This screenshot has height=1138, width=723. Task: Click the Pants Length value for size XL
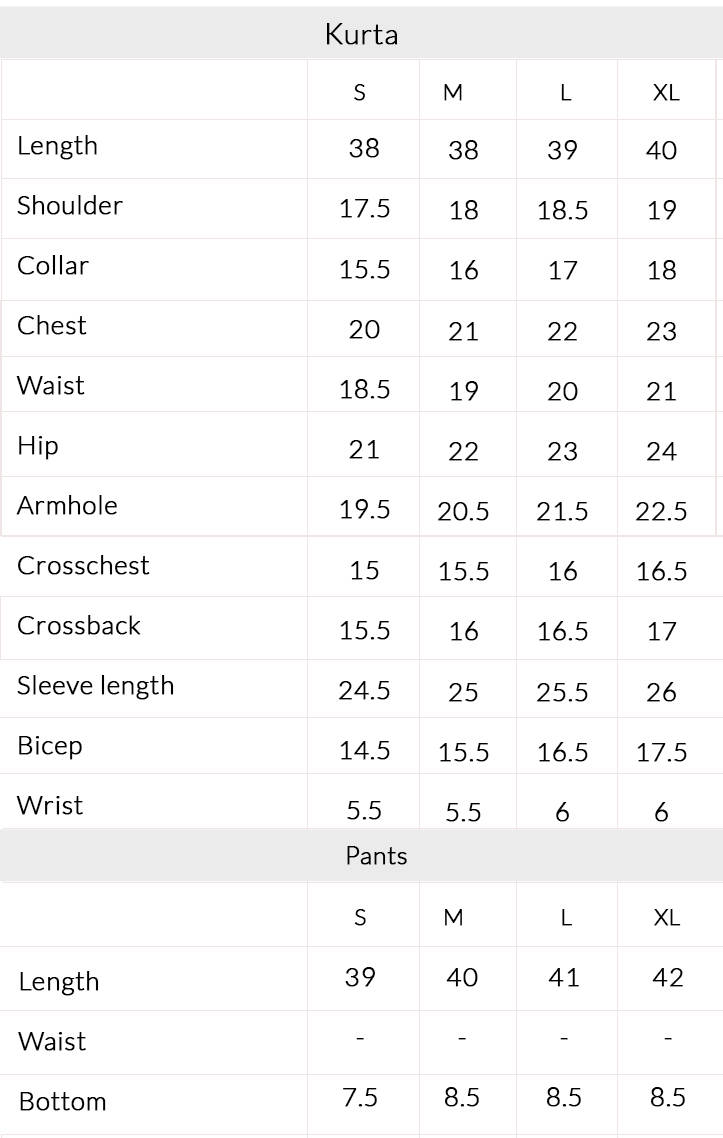tap(667, 978)
